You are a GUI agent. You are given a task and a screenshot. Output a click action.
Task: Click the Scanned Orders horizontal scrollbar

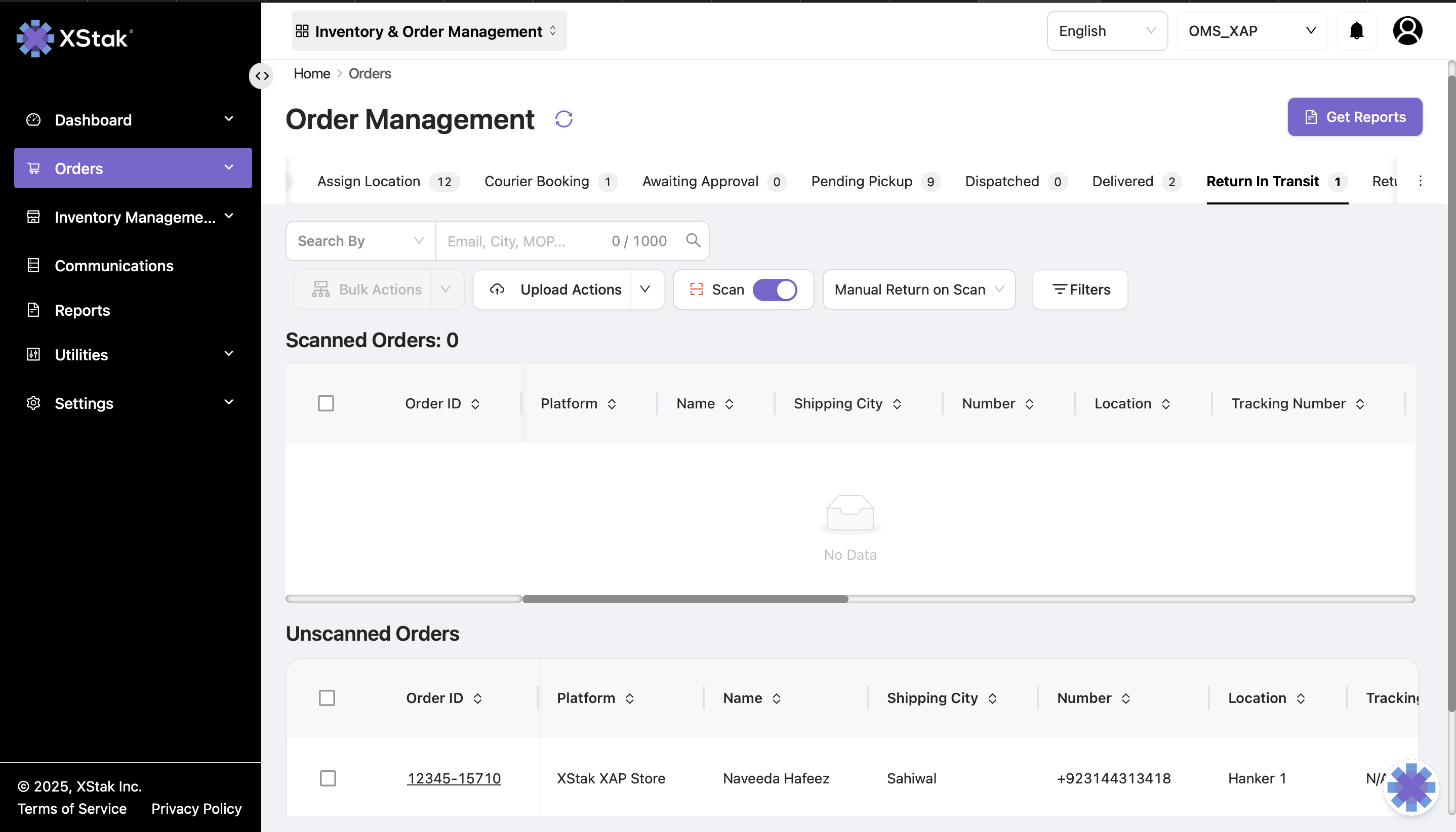coord(685,599)
